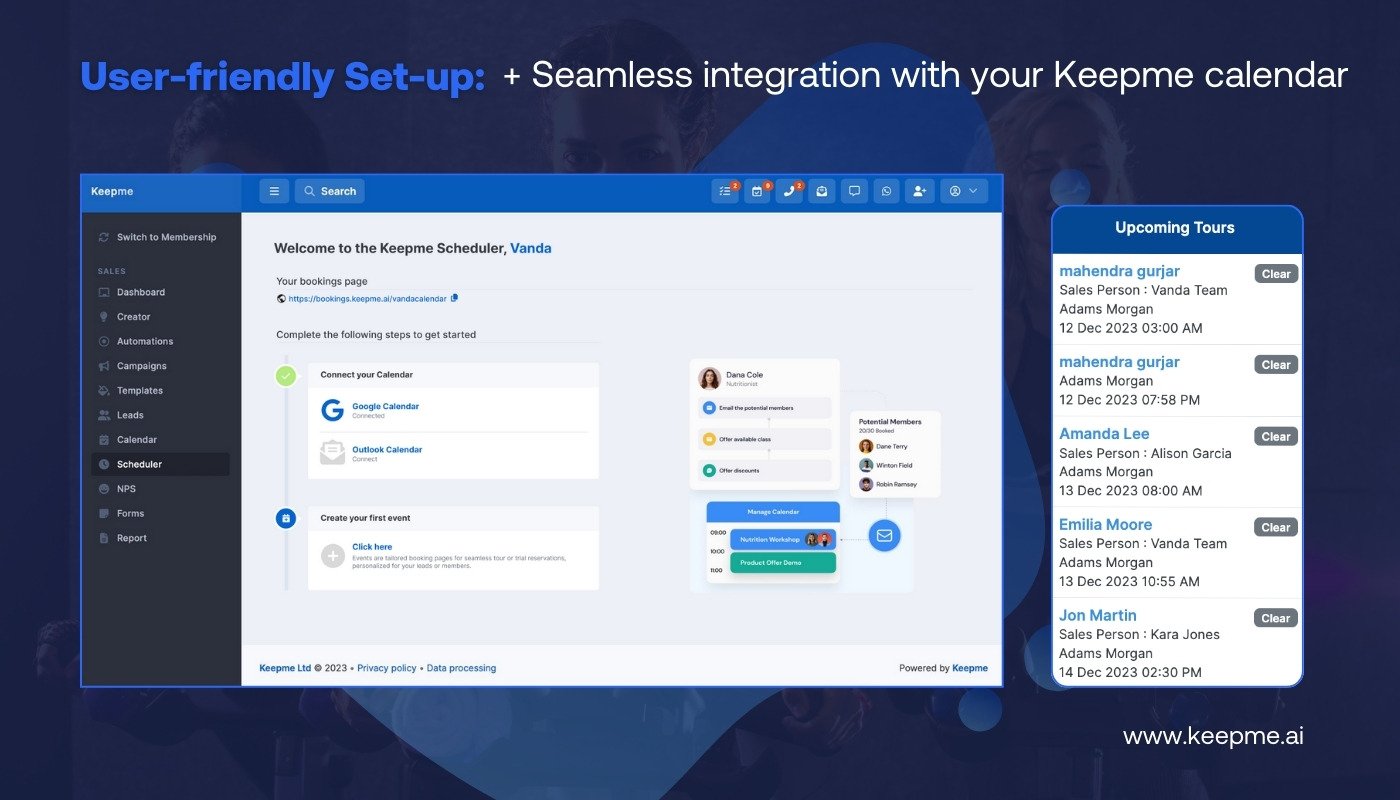Image resolution: width=1400 pixels, height=800 pixels.
Task: Copy the bookings page URL with copy icon
Action: point(454,298)
